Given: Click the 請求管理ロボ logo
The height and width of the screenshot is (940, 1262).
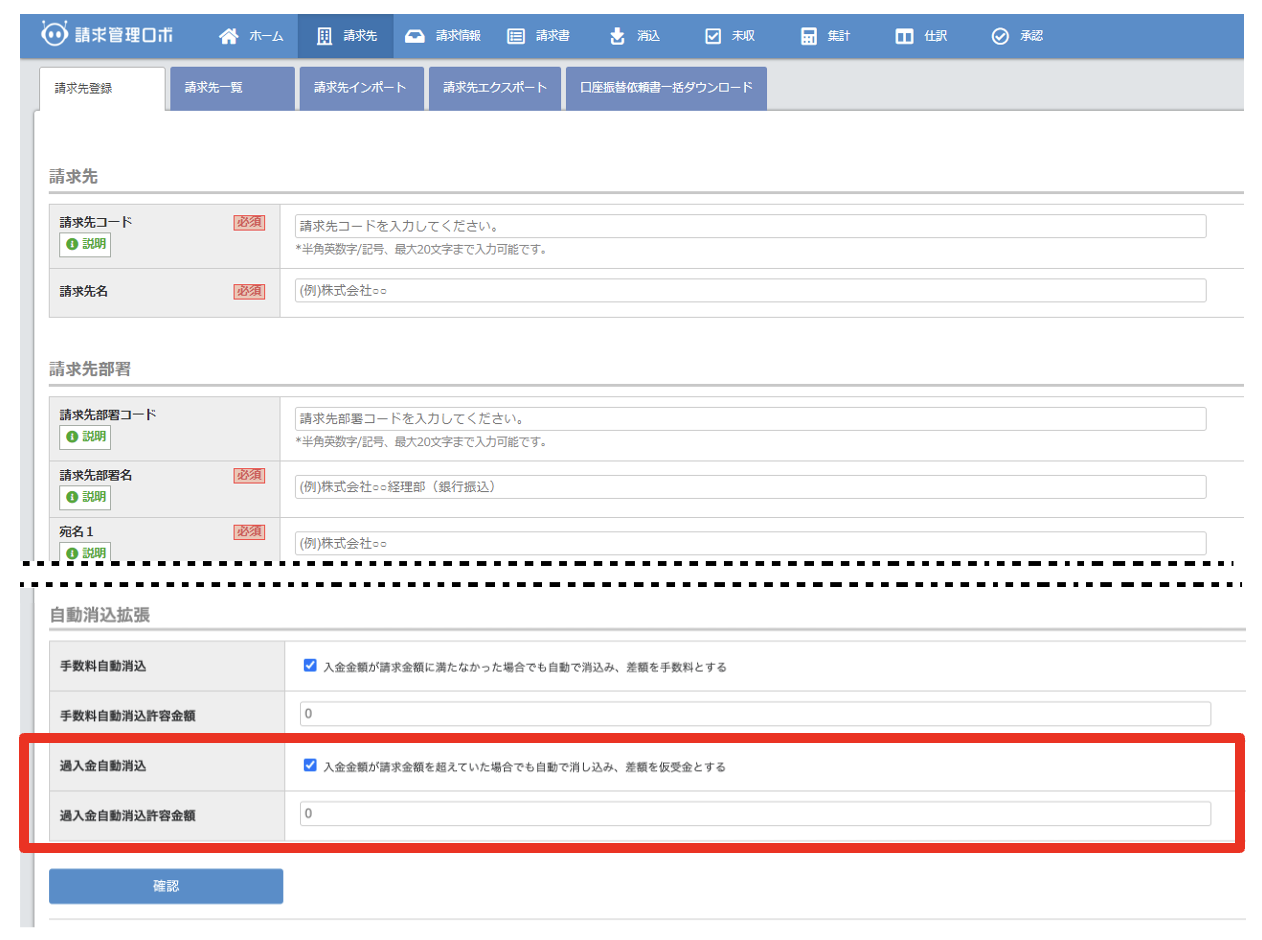Looking at the screenshot, I should coord(107,35).
